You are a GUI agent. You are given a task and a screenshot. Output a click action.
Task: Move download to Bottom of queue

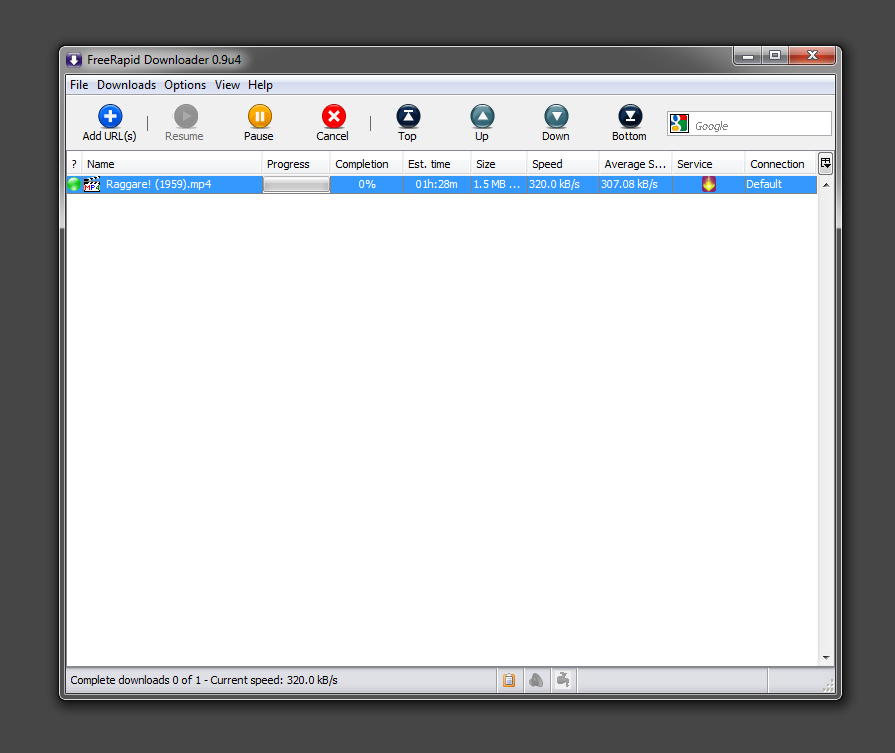pos(630,123)
